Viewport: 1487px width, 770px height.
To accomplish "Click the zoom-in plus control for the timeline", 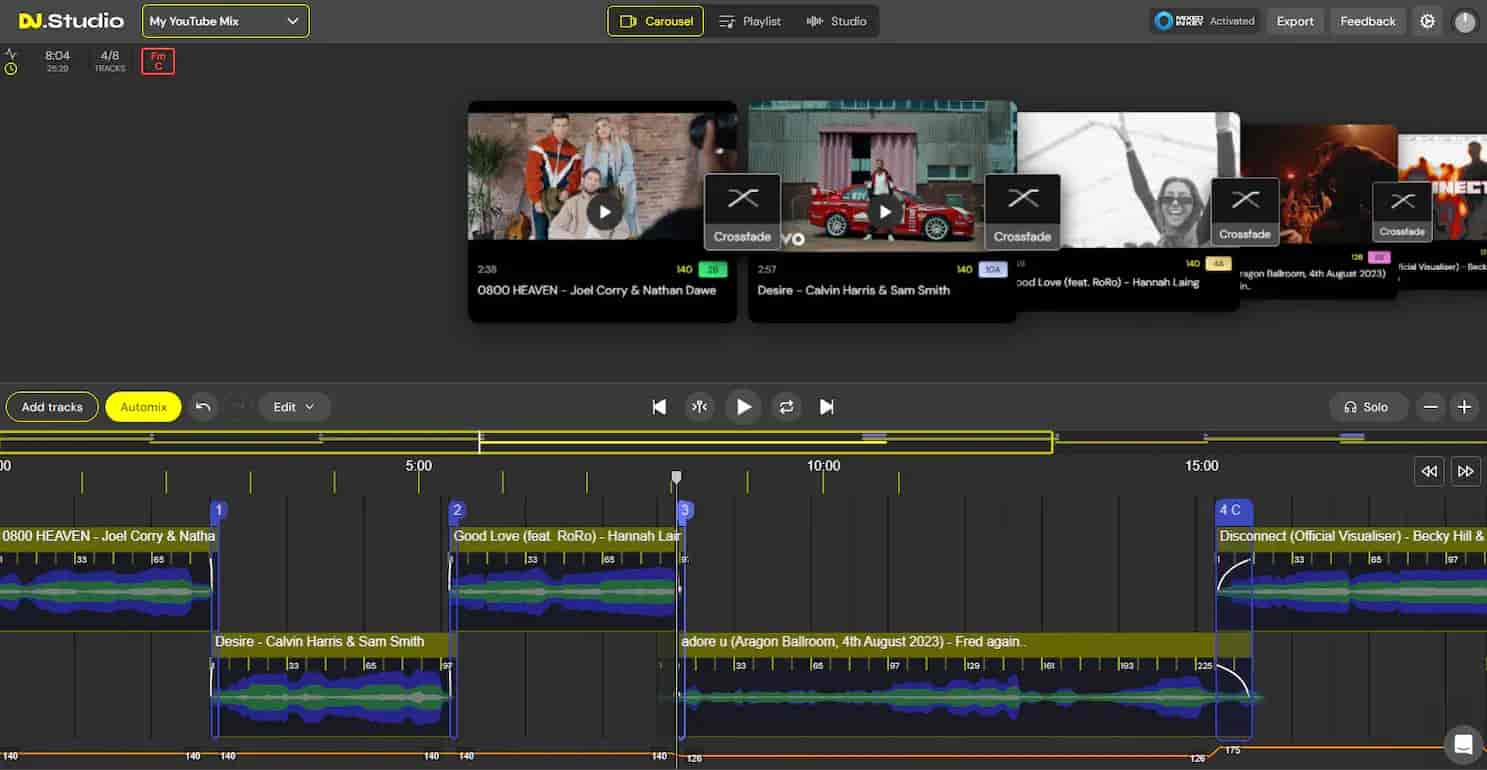I will 1464,407.
